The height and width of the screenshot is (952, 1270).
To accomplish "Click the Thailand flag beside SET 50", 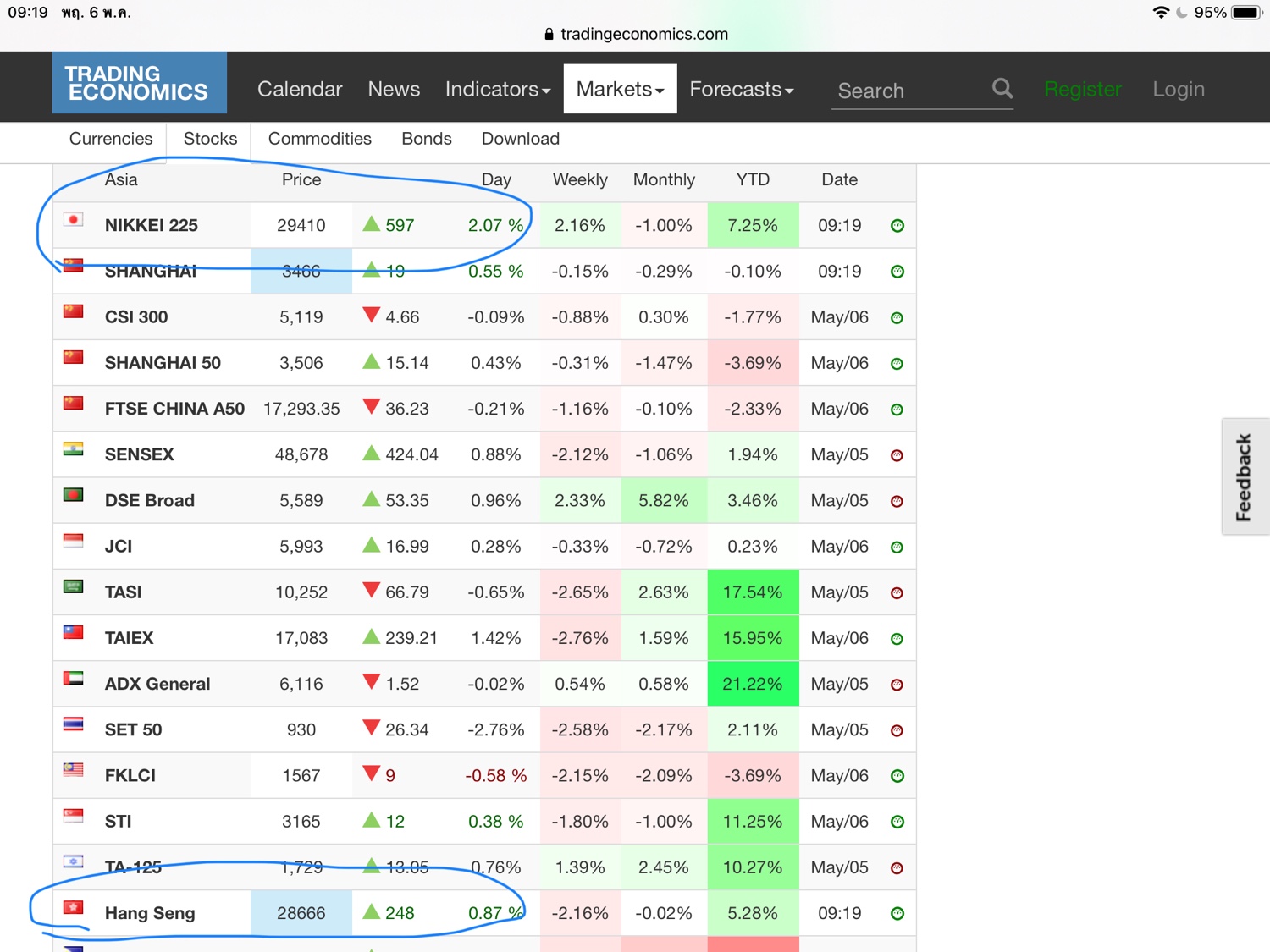I will click(74, 724).
